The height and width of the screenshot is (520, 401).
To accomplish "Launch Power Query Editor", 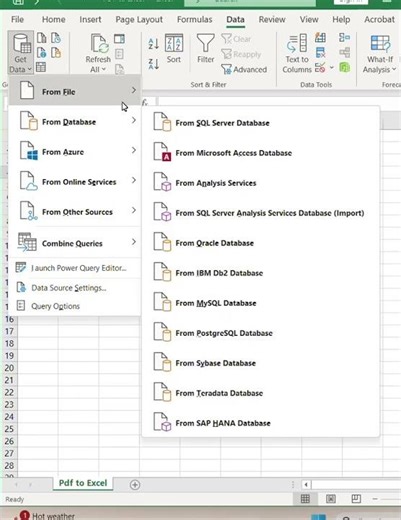I will (x=75, y=268).
